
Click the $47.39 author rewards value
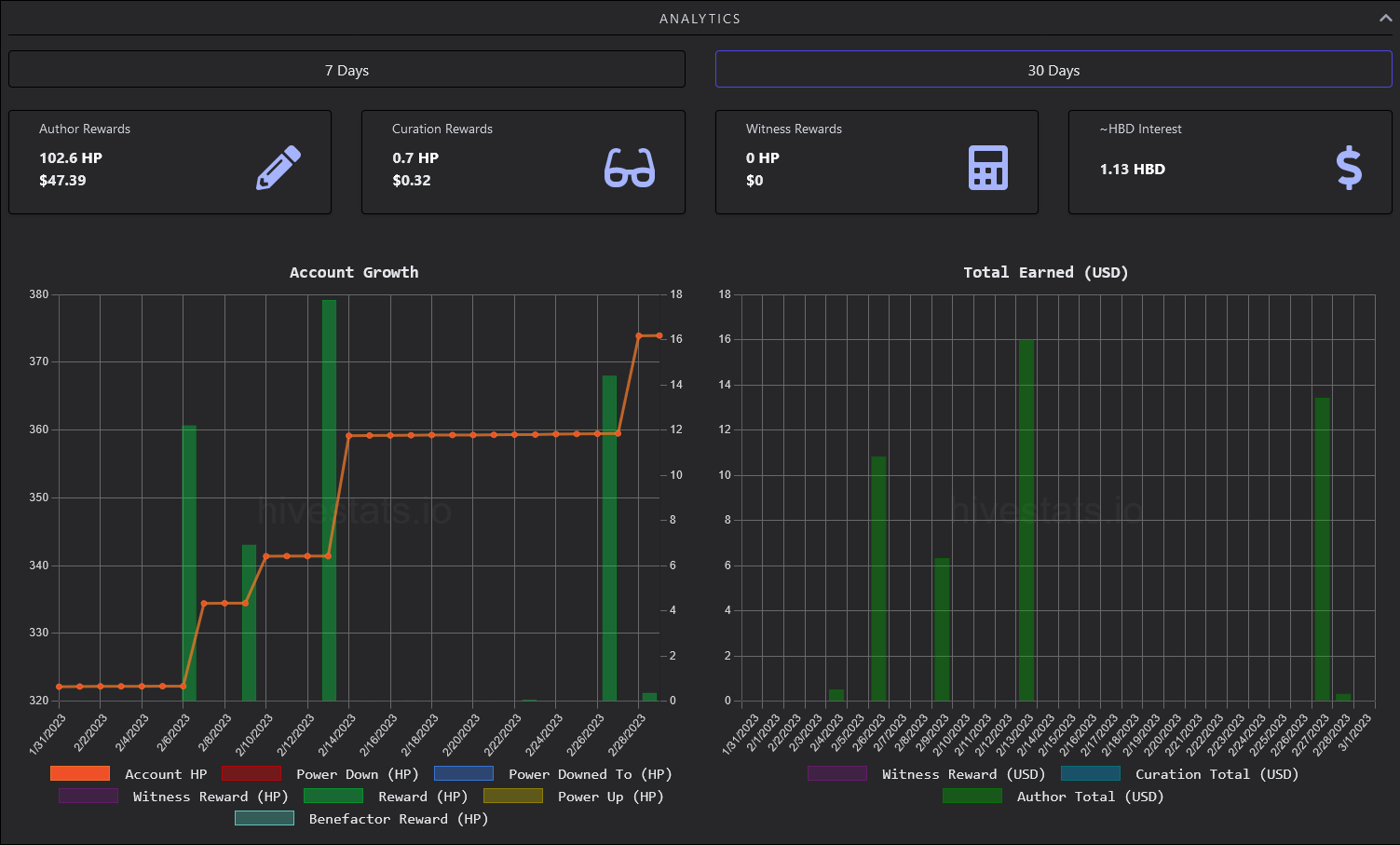point(62,180)
